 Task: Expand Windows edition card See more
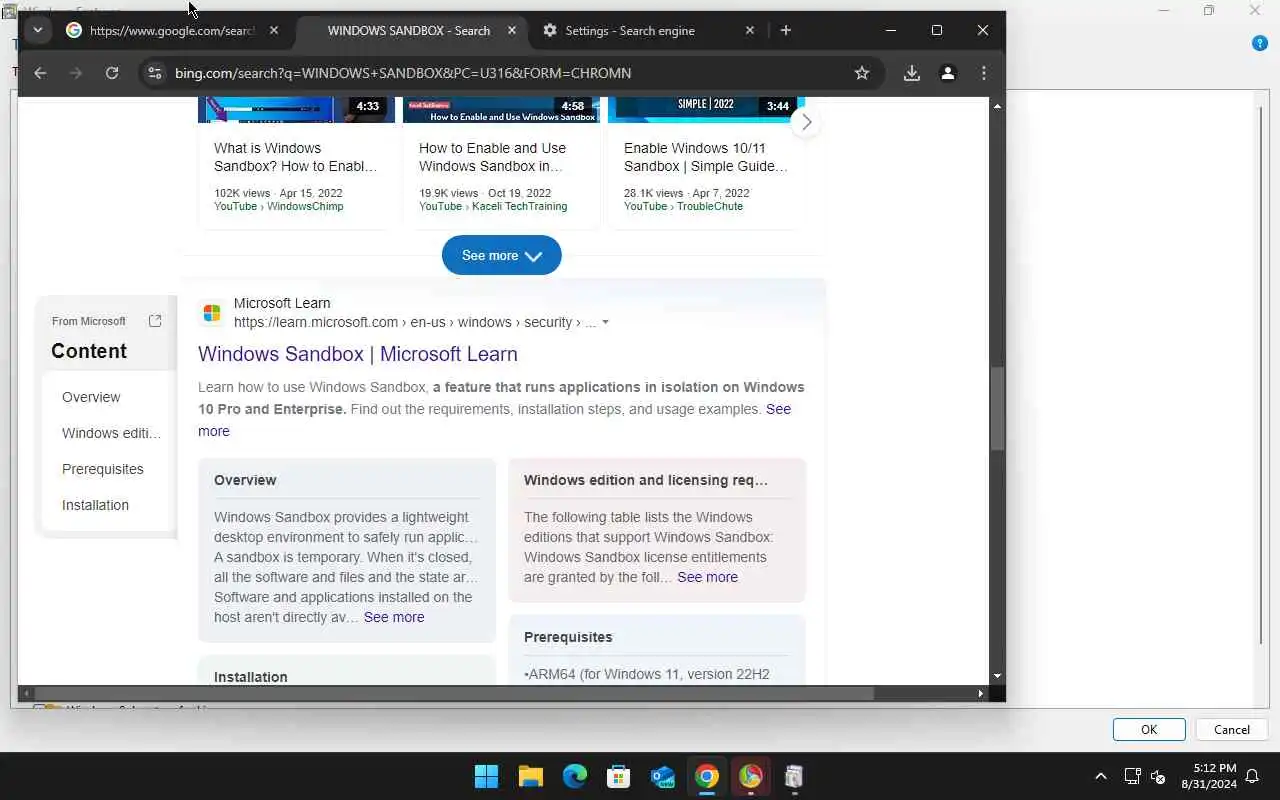pyautogui.click(x=708, y=577)
